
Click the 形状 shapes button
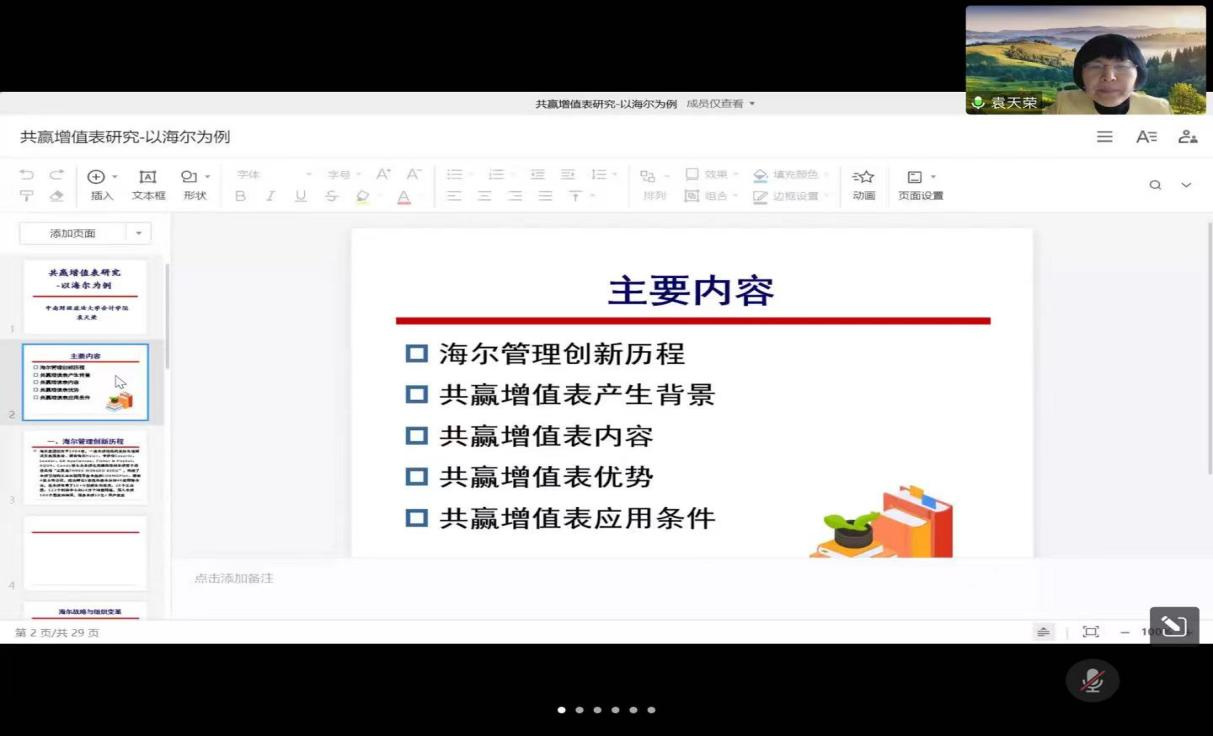[194, 184]
